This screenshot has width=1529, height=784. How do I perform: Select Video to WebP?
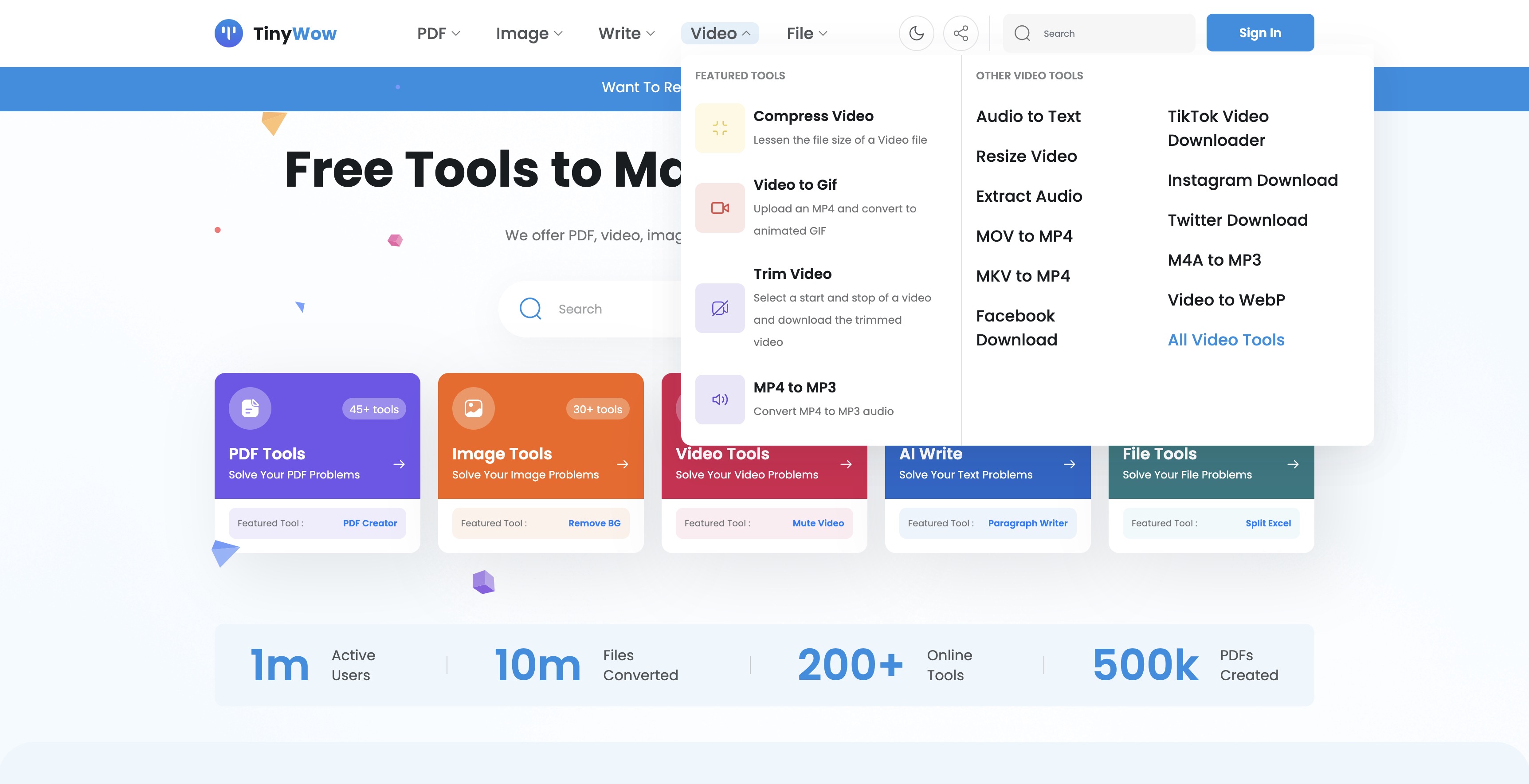click(1226, 300)
